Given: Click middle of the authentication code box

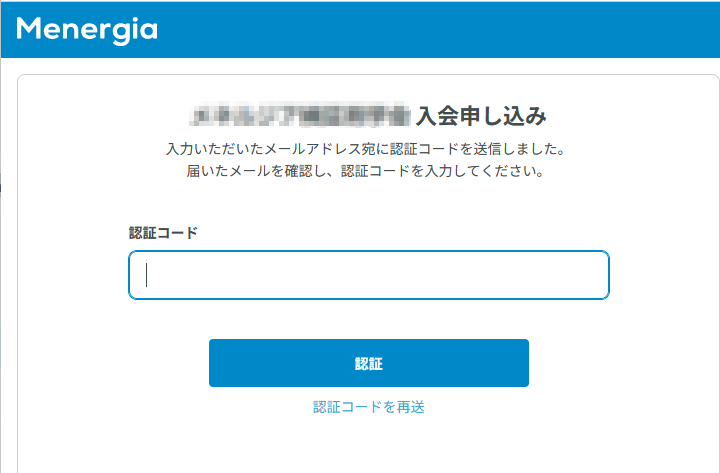Looking at the screenshot, I should [369, 275].
